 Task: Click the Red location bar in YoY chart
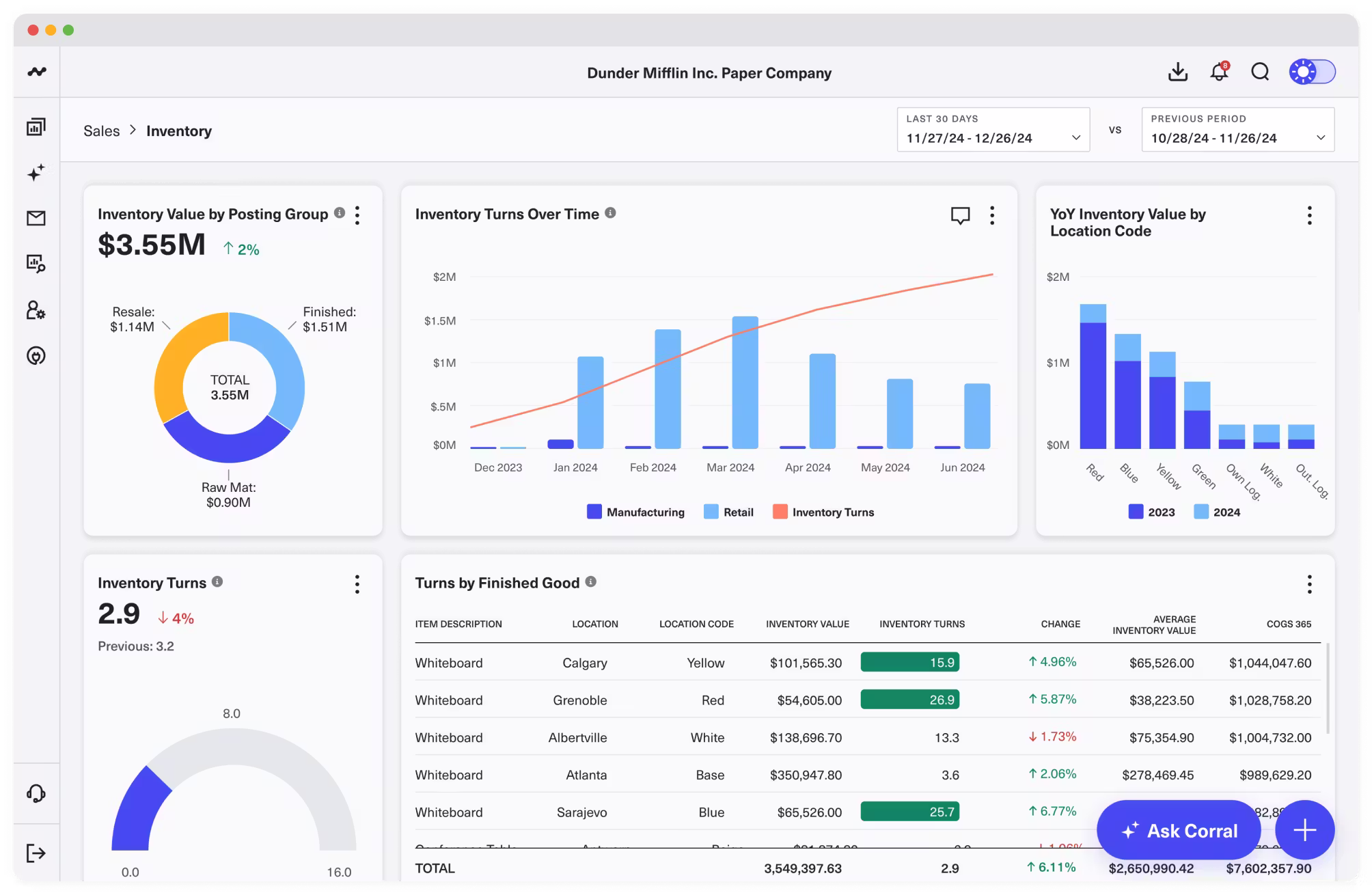(x=1093, y=376)
